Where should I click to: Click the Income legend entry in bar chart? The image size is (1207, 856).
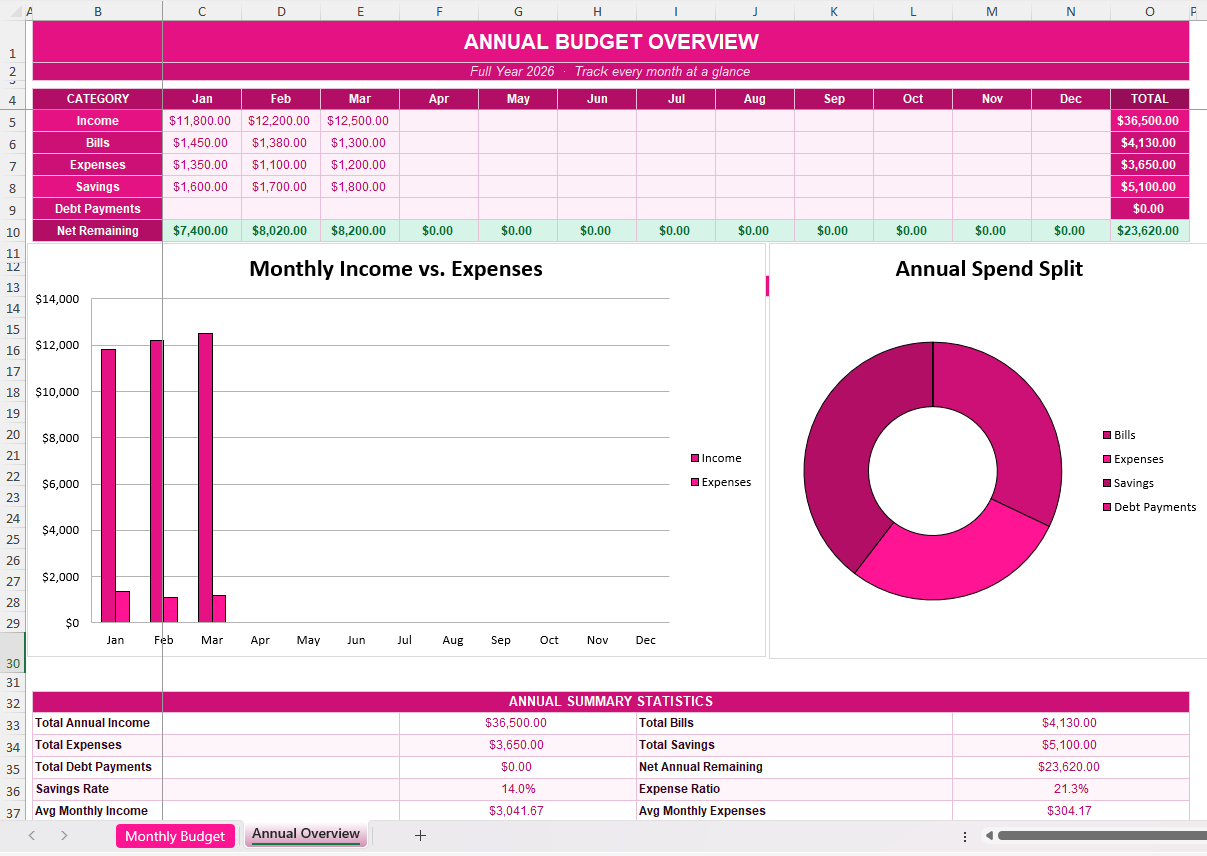[716, 458]
